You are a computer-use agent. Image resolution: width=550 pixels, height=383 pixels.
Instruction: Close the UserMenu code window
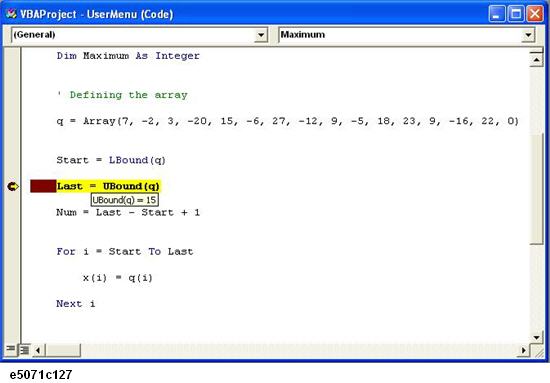point(535,14)
